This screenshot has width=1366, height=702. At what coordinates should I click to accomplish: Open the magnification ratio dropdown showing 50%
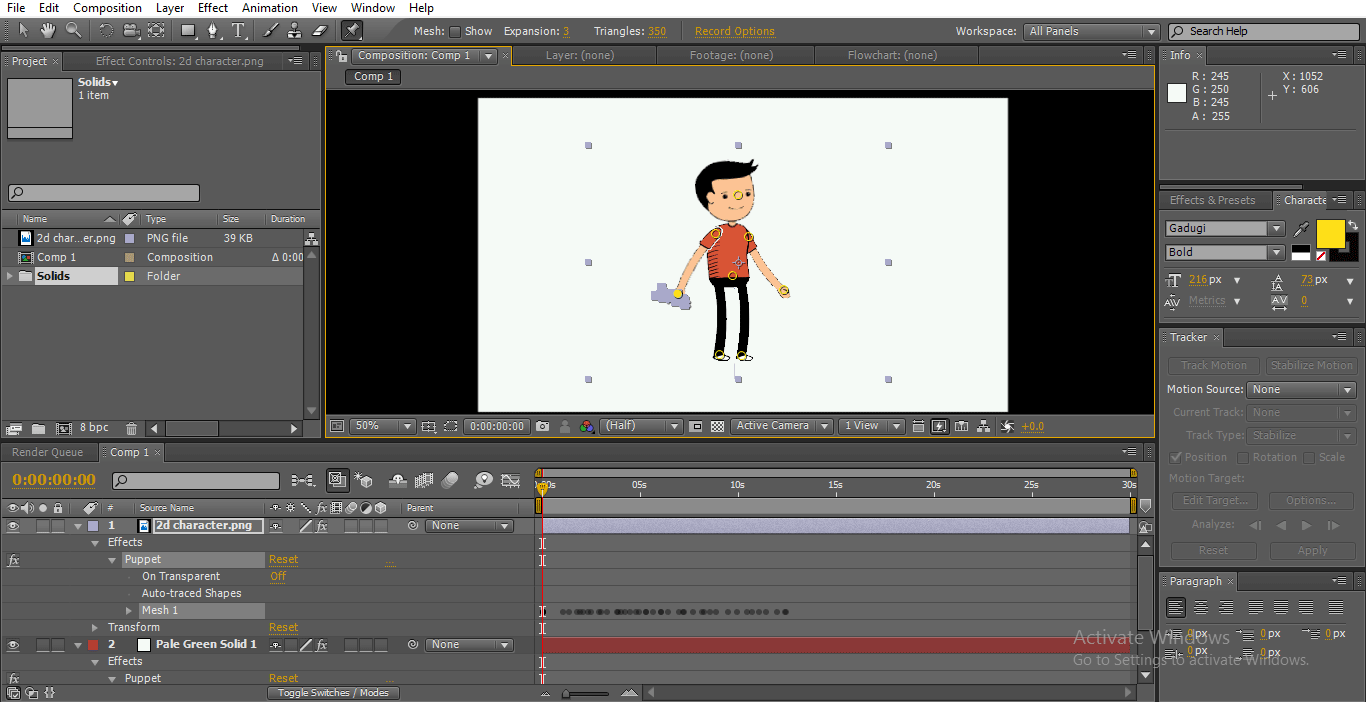coord(381,425)
